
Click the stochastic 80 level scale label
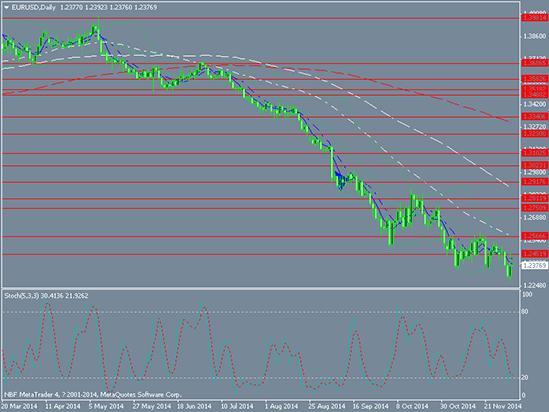(x=525, y=311)
